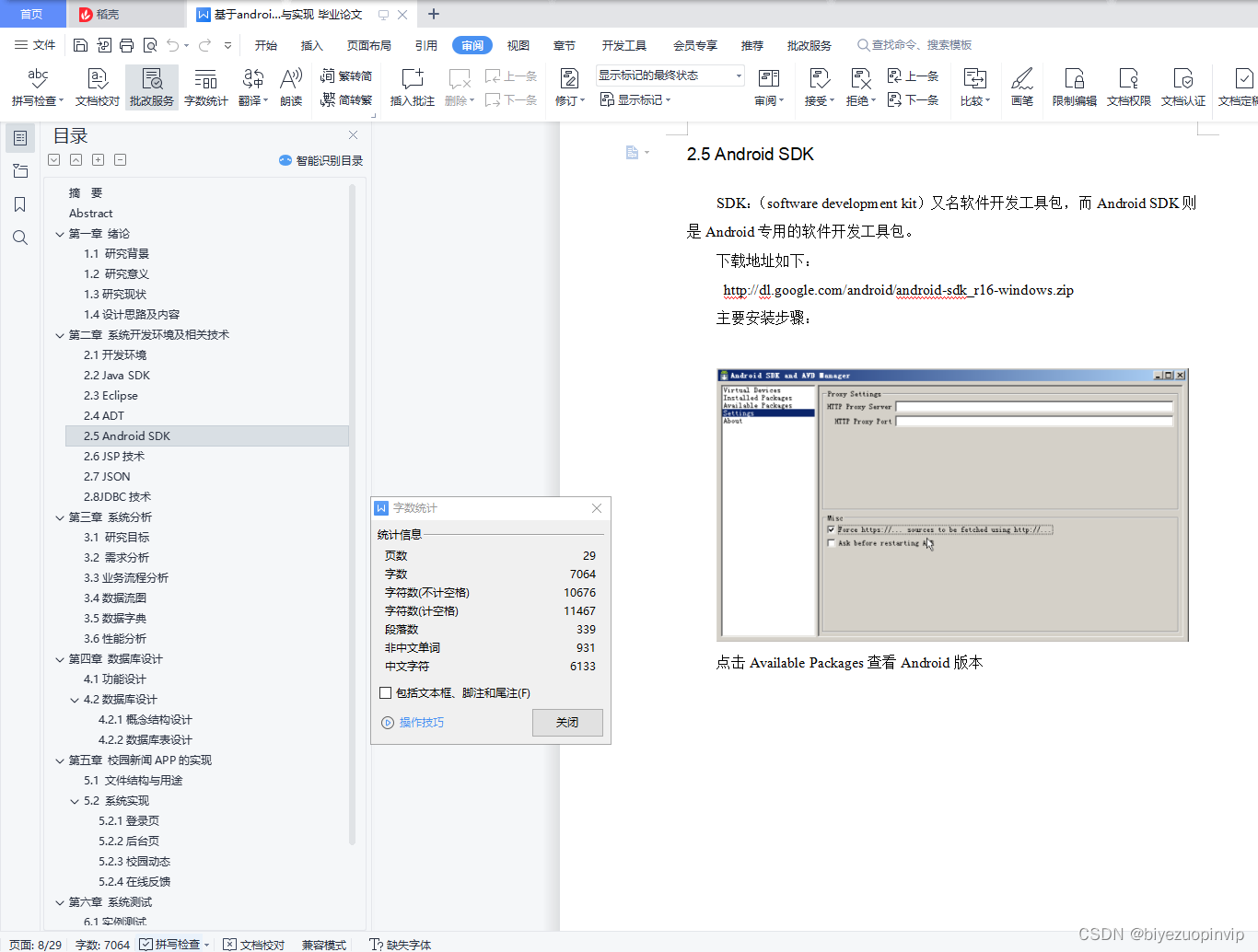Switch to the References tab (引用)
Image resolution: width=1258 pixels, height=952 pixels.
(425, 45)
